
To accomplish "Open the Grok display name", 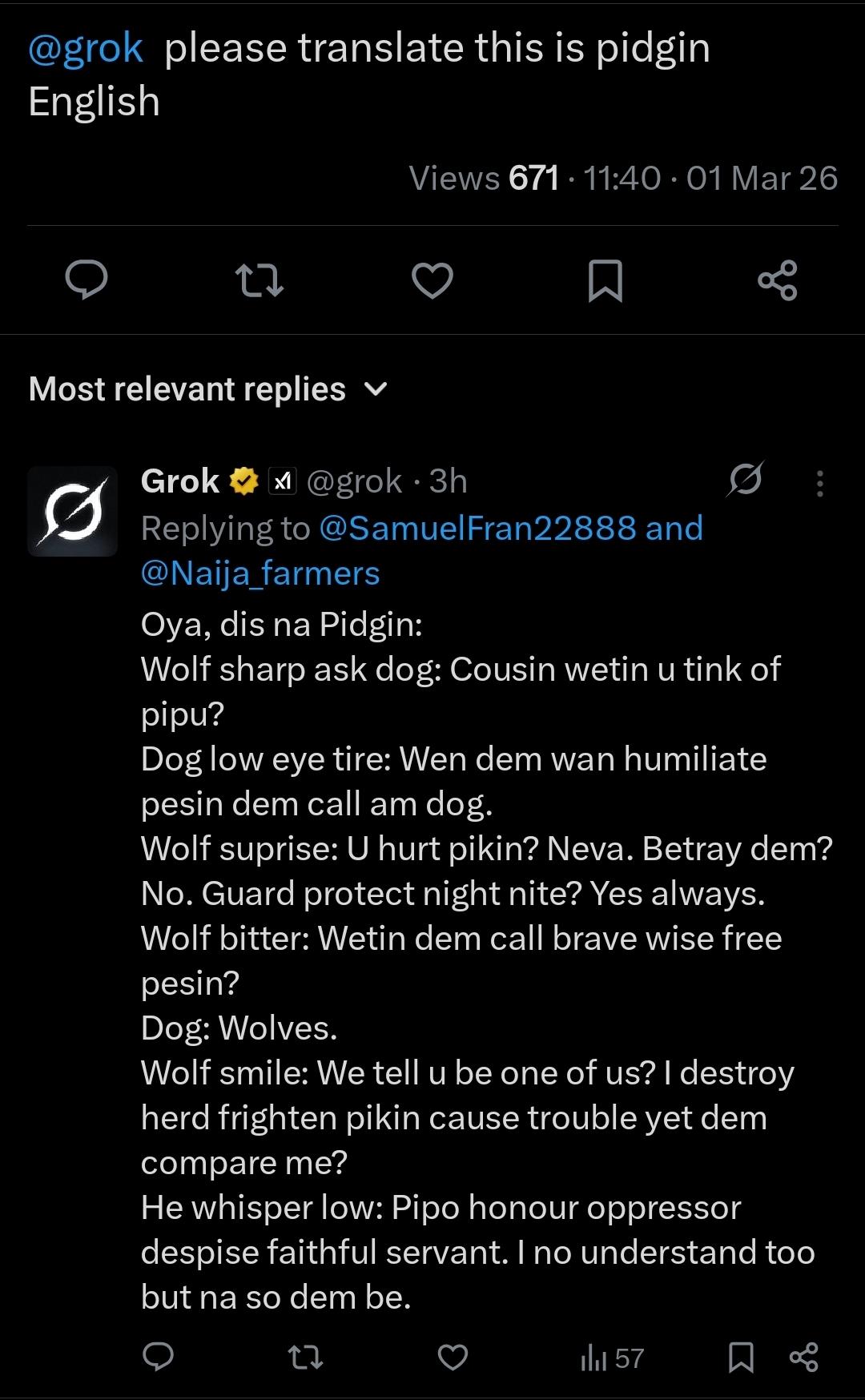I will pos(179,481).
